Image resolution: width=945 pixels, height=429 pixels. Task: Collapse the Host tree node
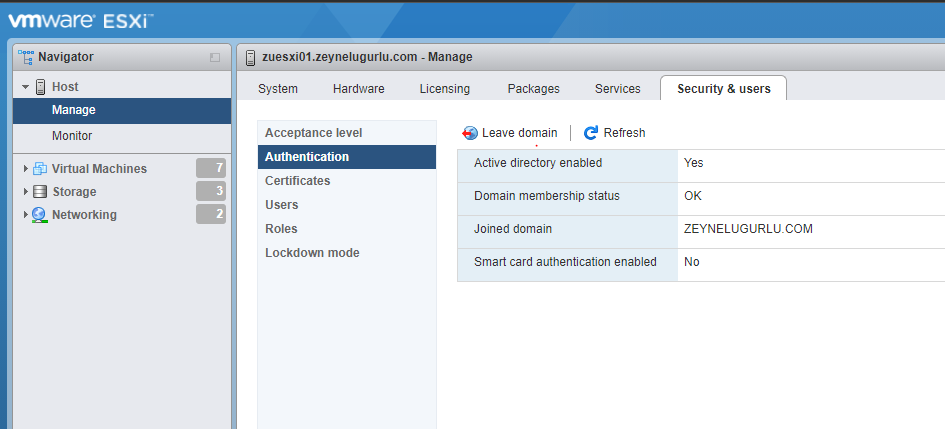[x=25, y=87]
